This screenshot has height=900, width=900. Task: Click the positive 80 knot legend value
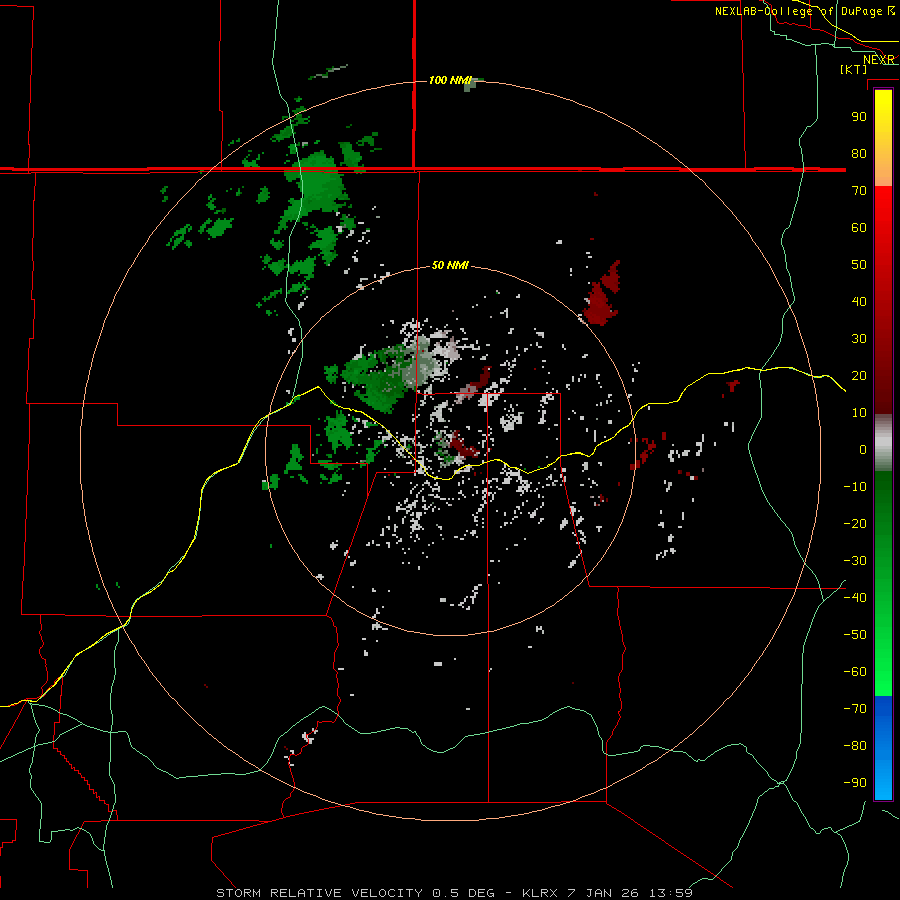pyautogui.click(x=859, y=153)
